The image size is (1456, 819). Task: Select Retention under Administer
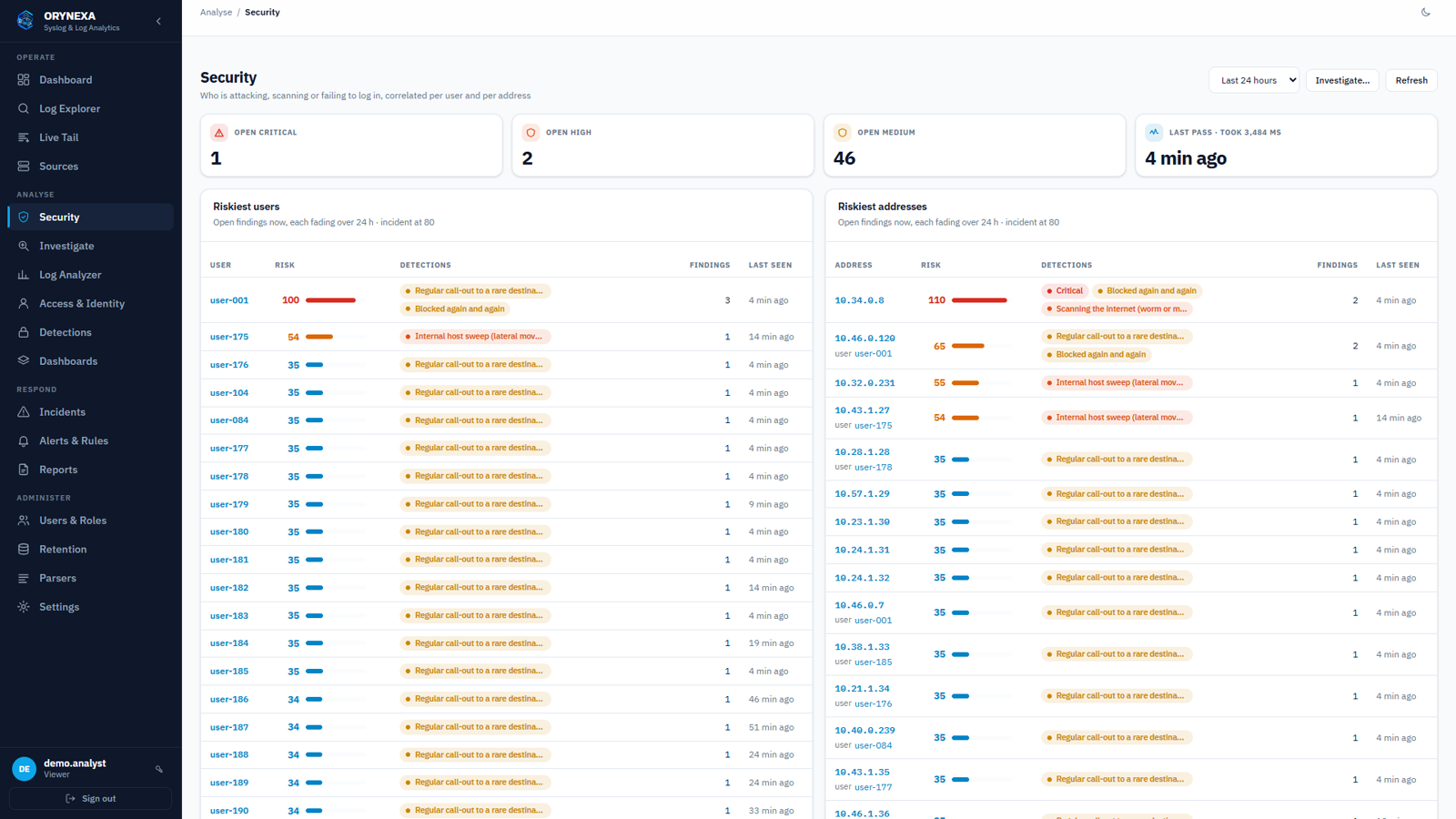point(90,550)
